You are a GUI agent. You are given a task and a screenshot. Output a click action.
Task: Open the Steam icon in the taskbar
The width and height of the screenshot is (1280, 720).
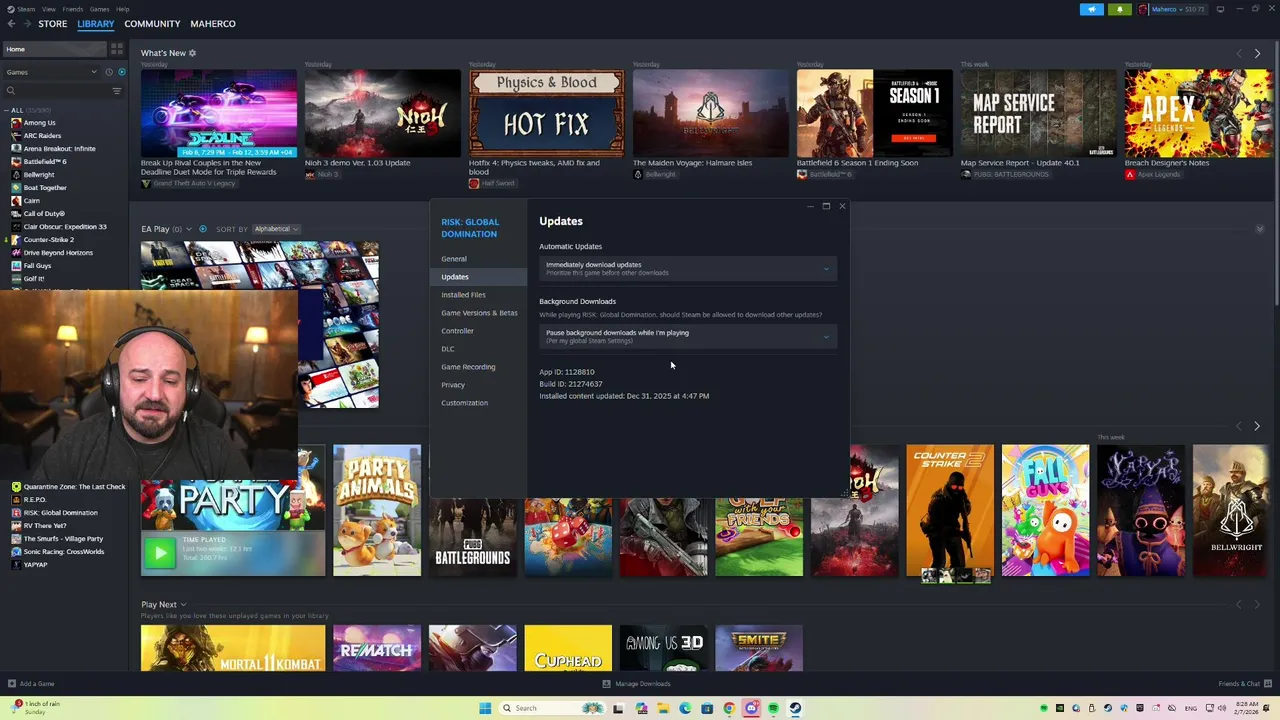pyautogui.click(x=795, y=708)
